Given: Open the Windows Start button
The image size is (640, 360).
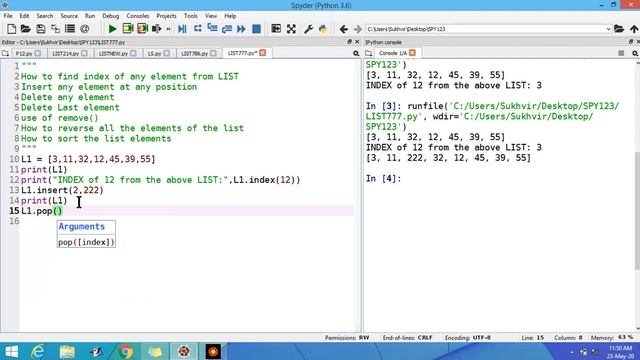Looking at the screenshot, I should click(11, 351).
